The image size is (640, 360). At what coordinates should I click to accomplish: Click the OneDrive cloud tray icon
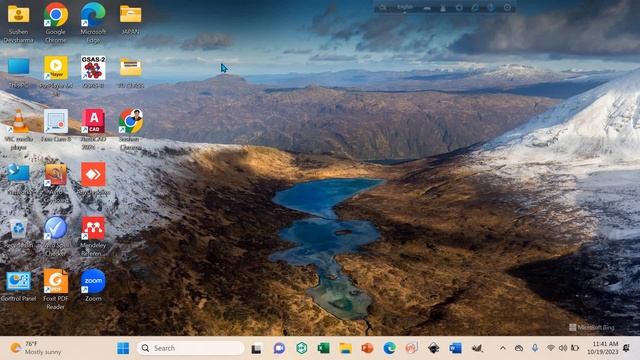pyautogui.click(x=519, y=348)
